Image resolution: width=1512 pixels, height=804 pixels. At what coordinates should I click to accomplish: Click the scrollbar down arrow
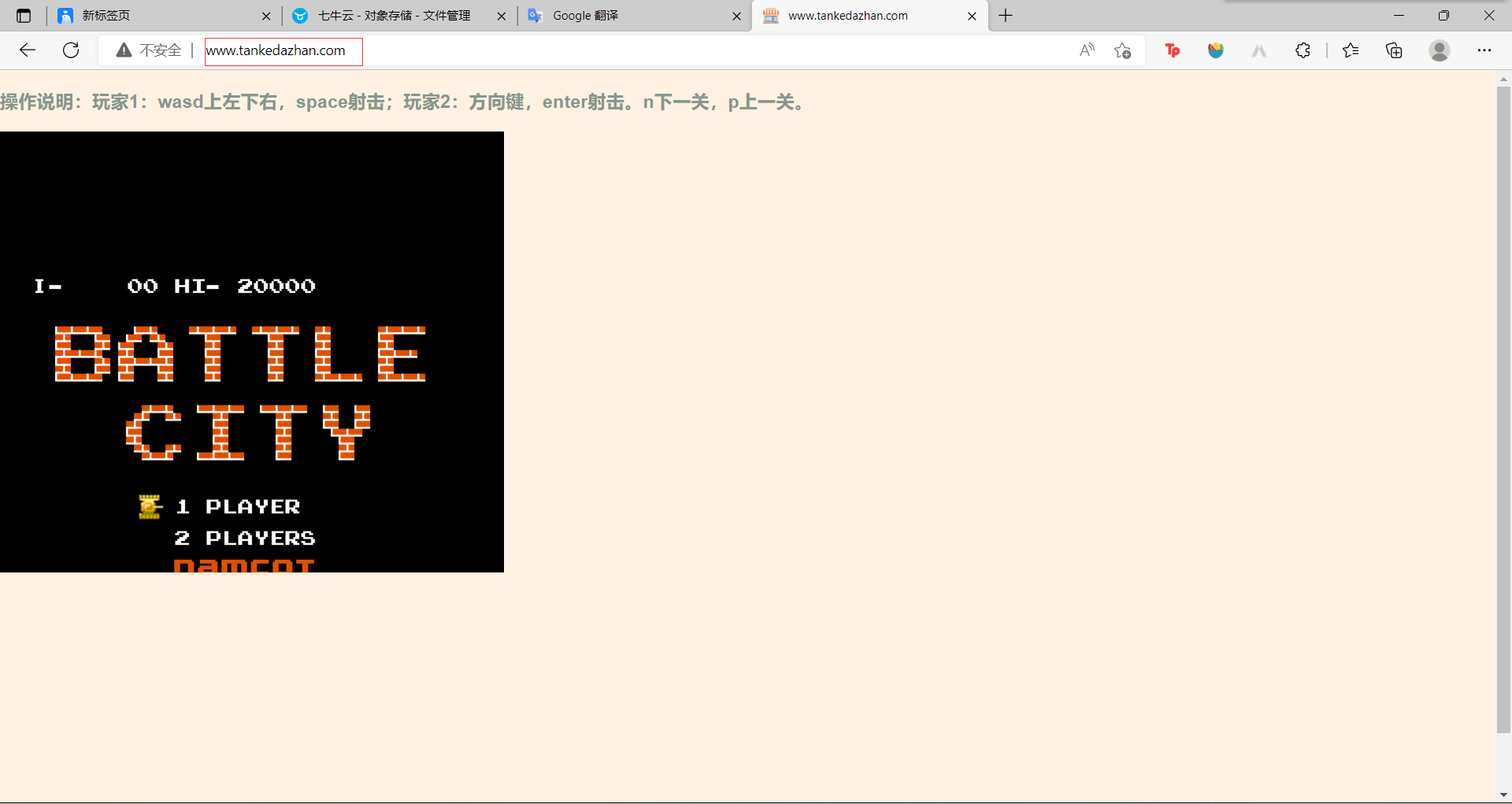pyautogui.click(x=1503, y=795)
